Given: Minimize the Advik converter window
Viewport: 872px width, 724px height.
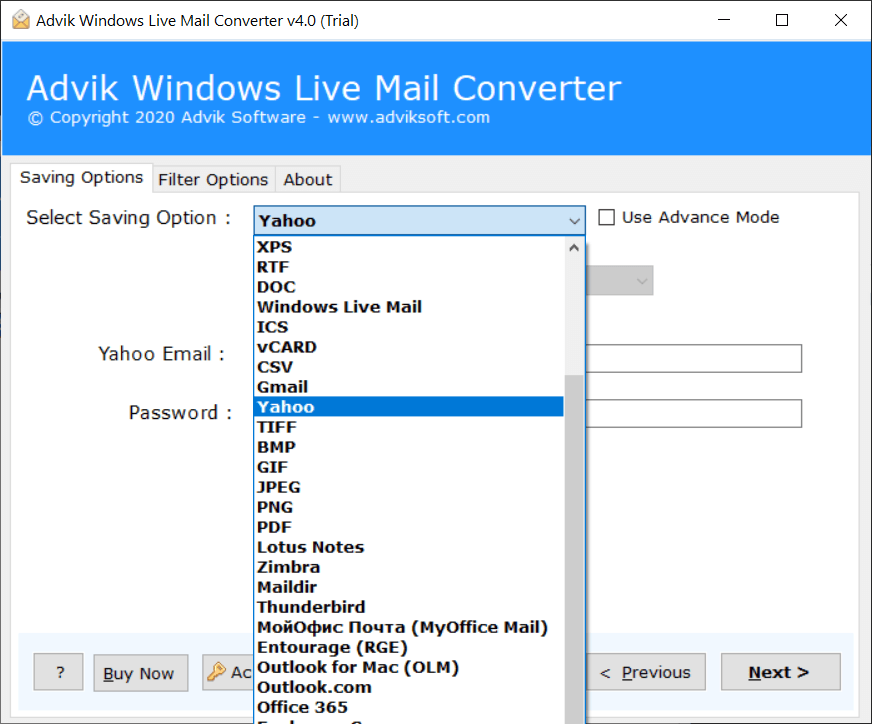Looking at the screenshot, I should pos(724,20).
